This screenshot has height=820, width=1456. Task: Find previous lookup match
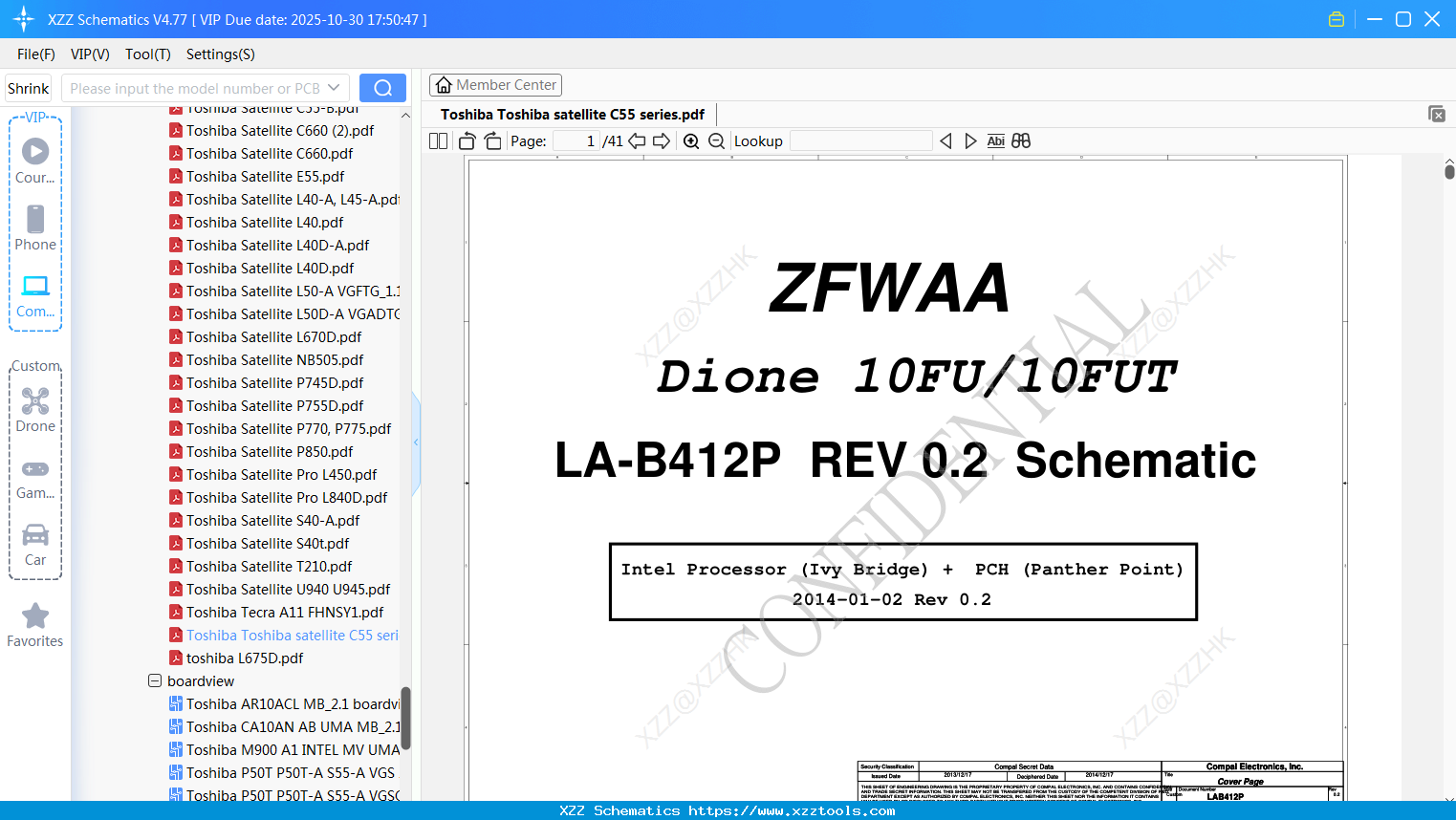[945, 141]
